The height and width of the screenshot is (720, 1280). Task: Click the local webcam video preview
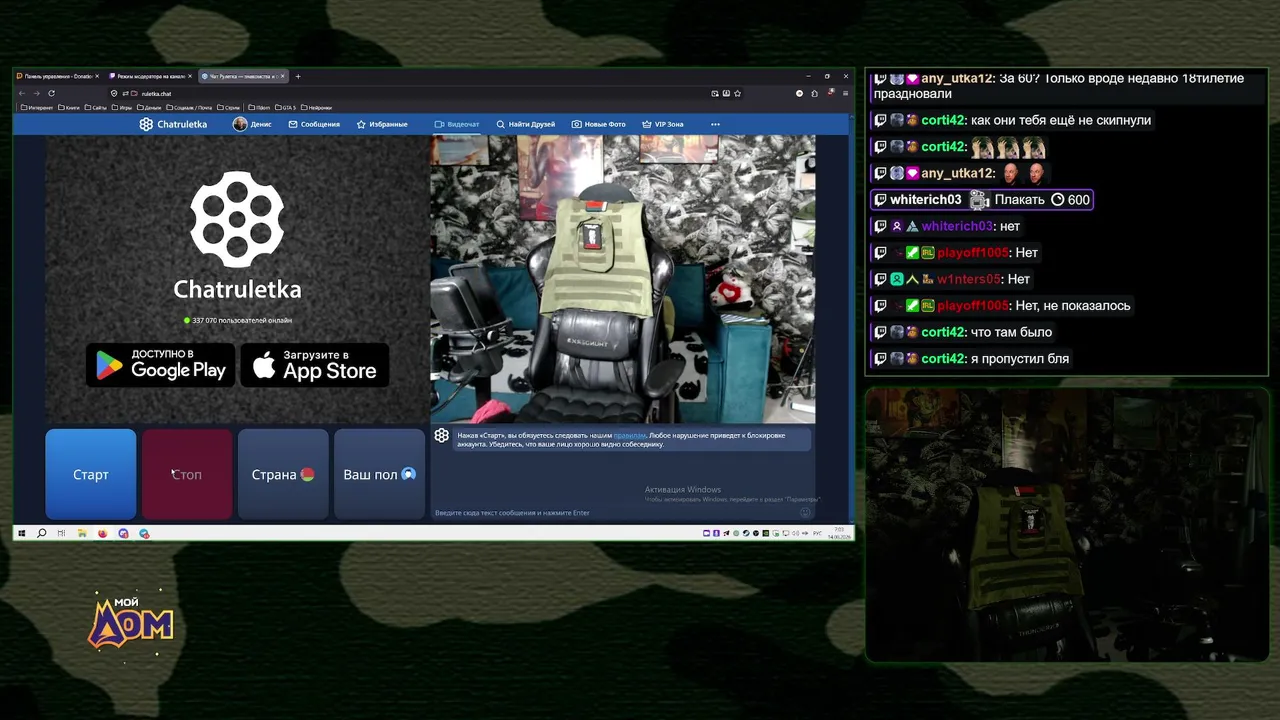(623, 279)
